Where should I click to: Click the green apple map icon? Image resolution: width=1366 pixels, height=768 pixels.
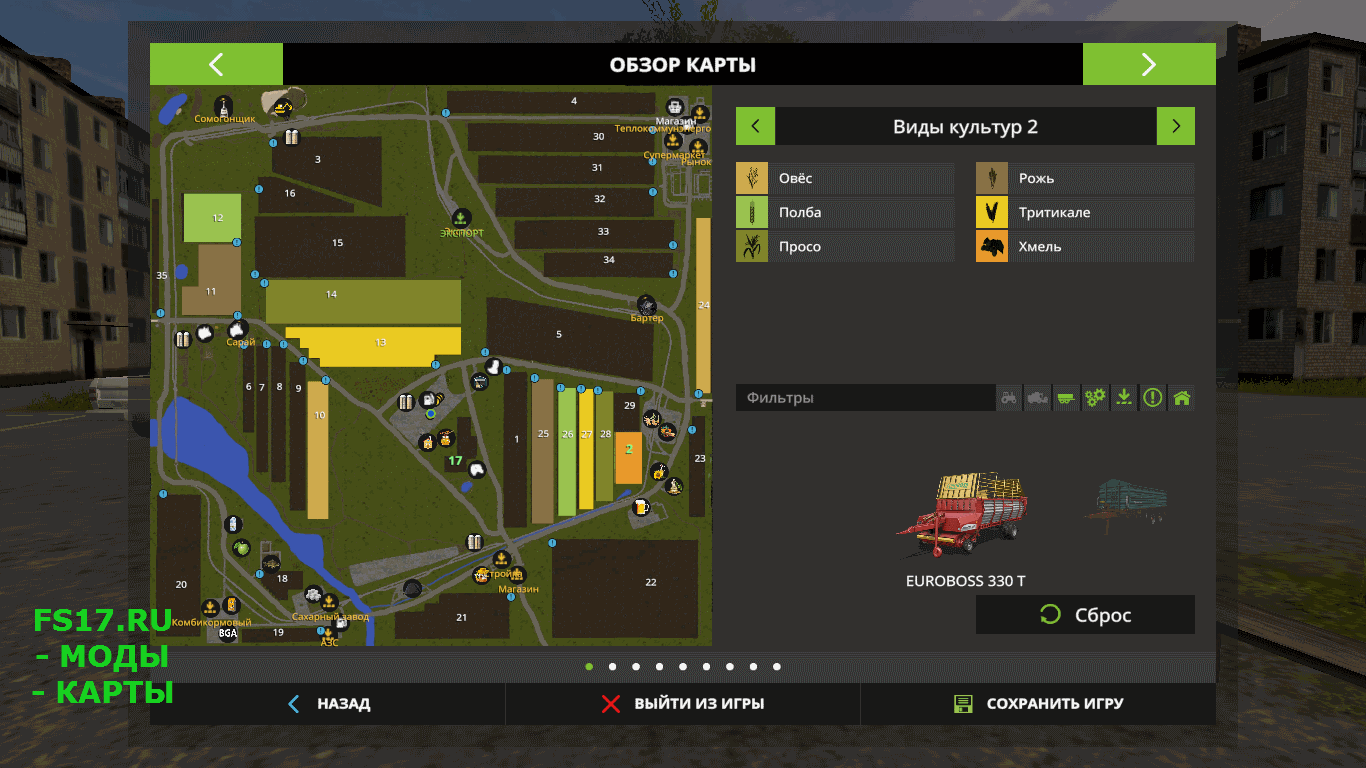241,547
